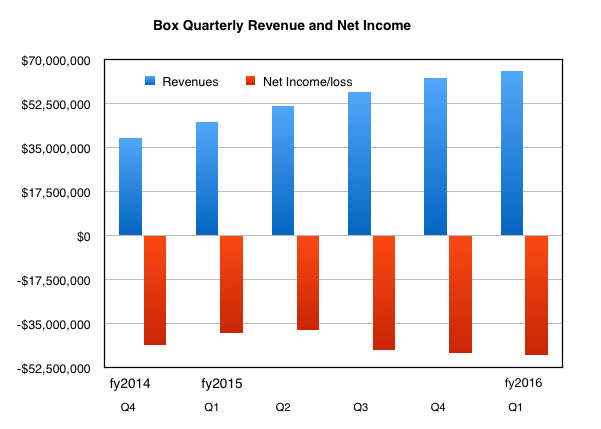Select the Q3 red net loss bar

pyautogui.click(x=384, y=293)
